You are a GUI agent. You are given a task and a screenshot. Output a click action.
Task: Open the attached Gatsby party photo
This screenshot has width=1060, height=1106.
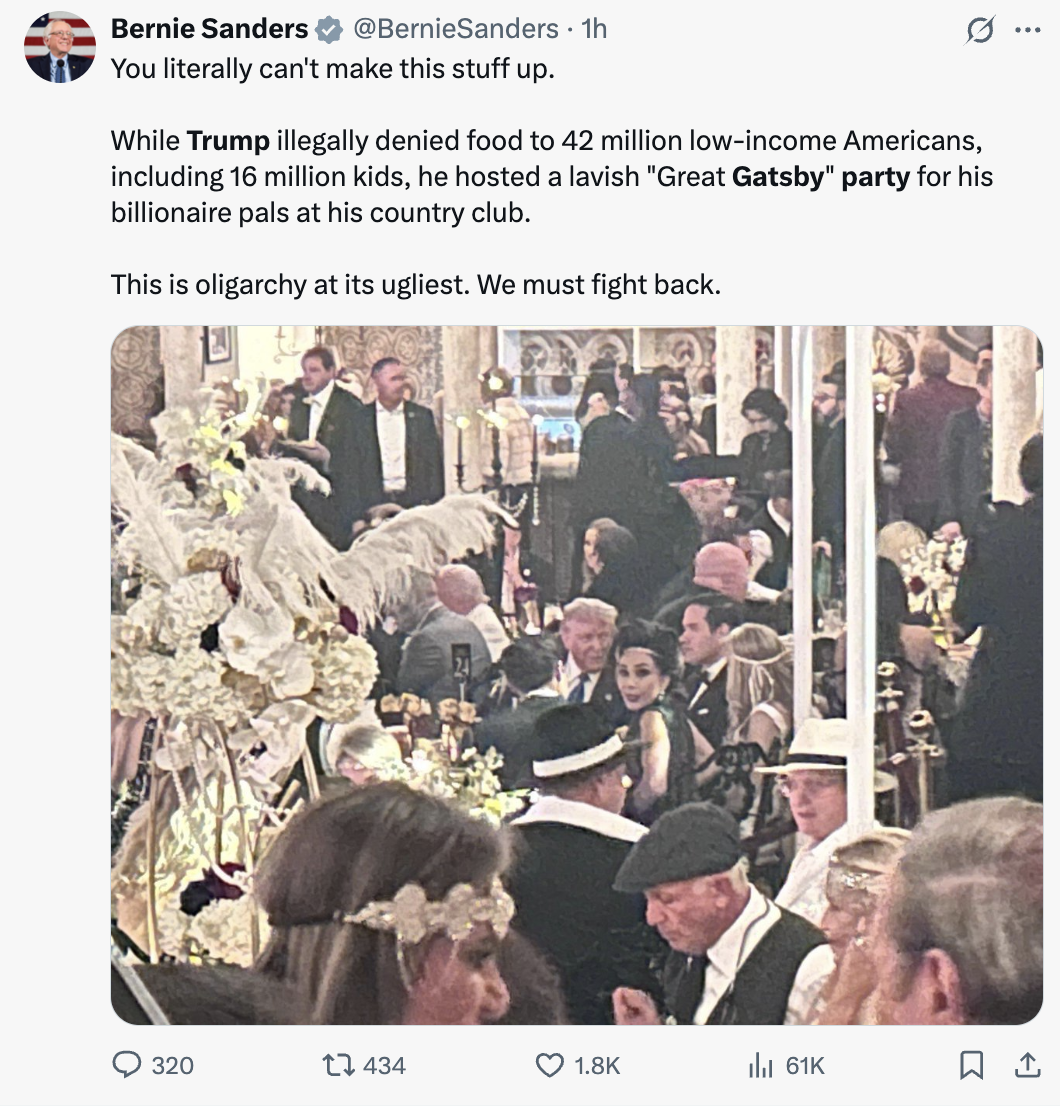pyautogui.click(x=576, y=675)
